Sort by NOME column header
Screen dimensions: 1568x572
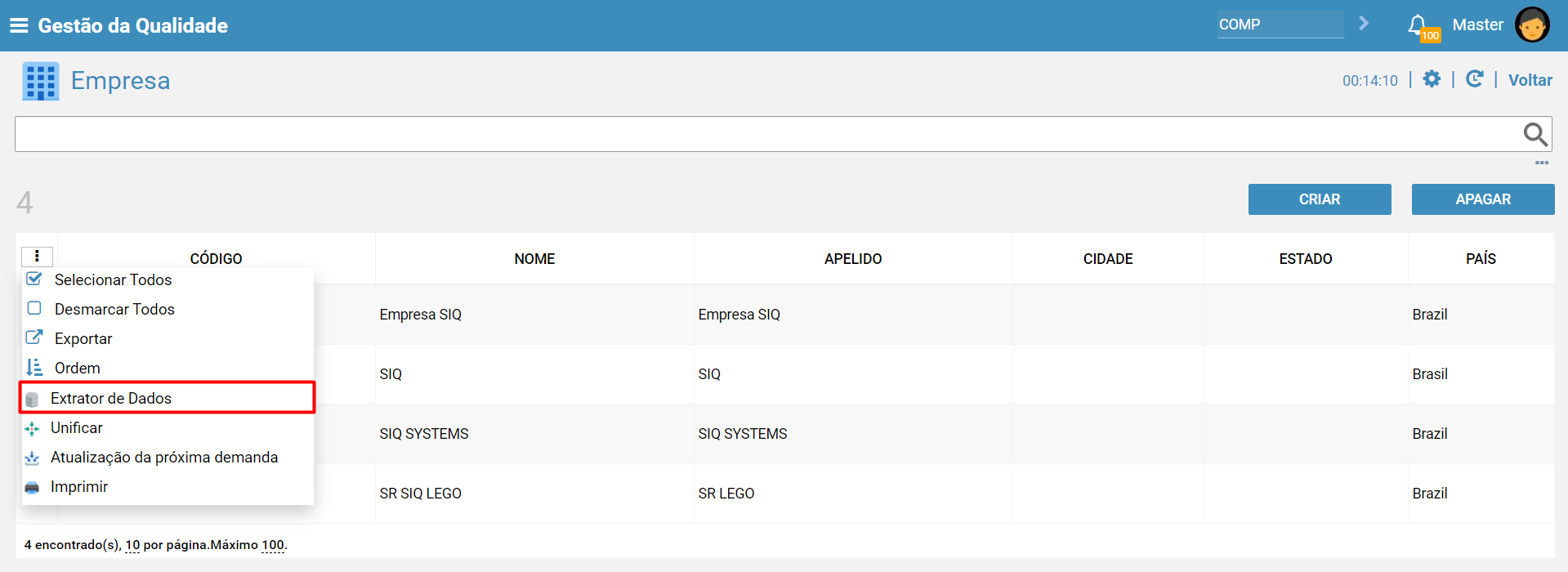pyautogui.click(x=534, y=259)
